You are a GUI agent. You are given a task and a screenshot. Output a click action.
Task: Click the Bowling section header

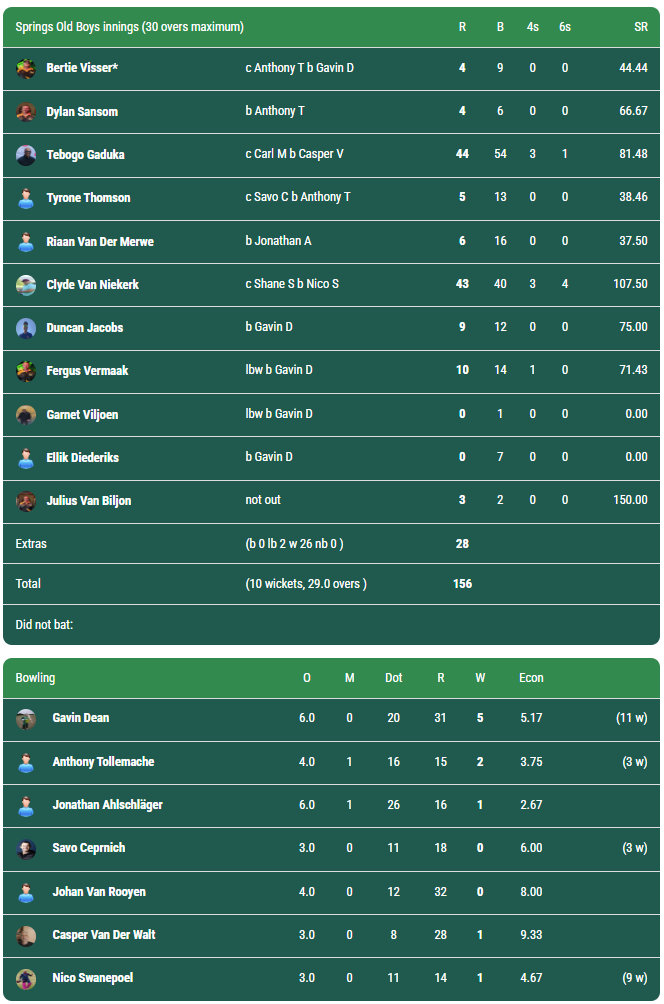(x=36, y=678)
